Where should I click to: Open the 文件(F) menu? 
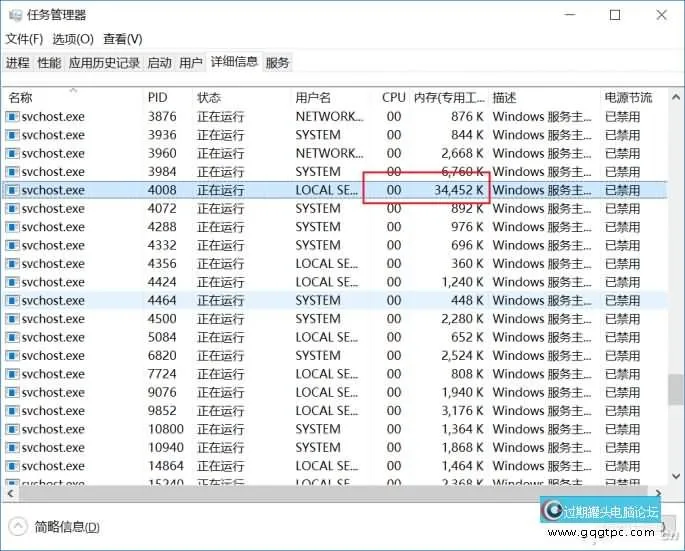24,39
